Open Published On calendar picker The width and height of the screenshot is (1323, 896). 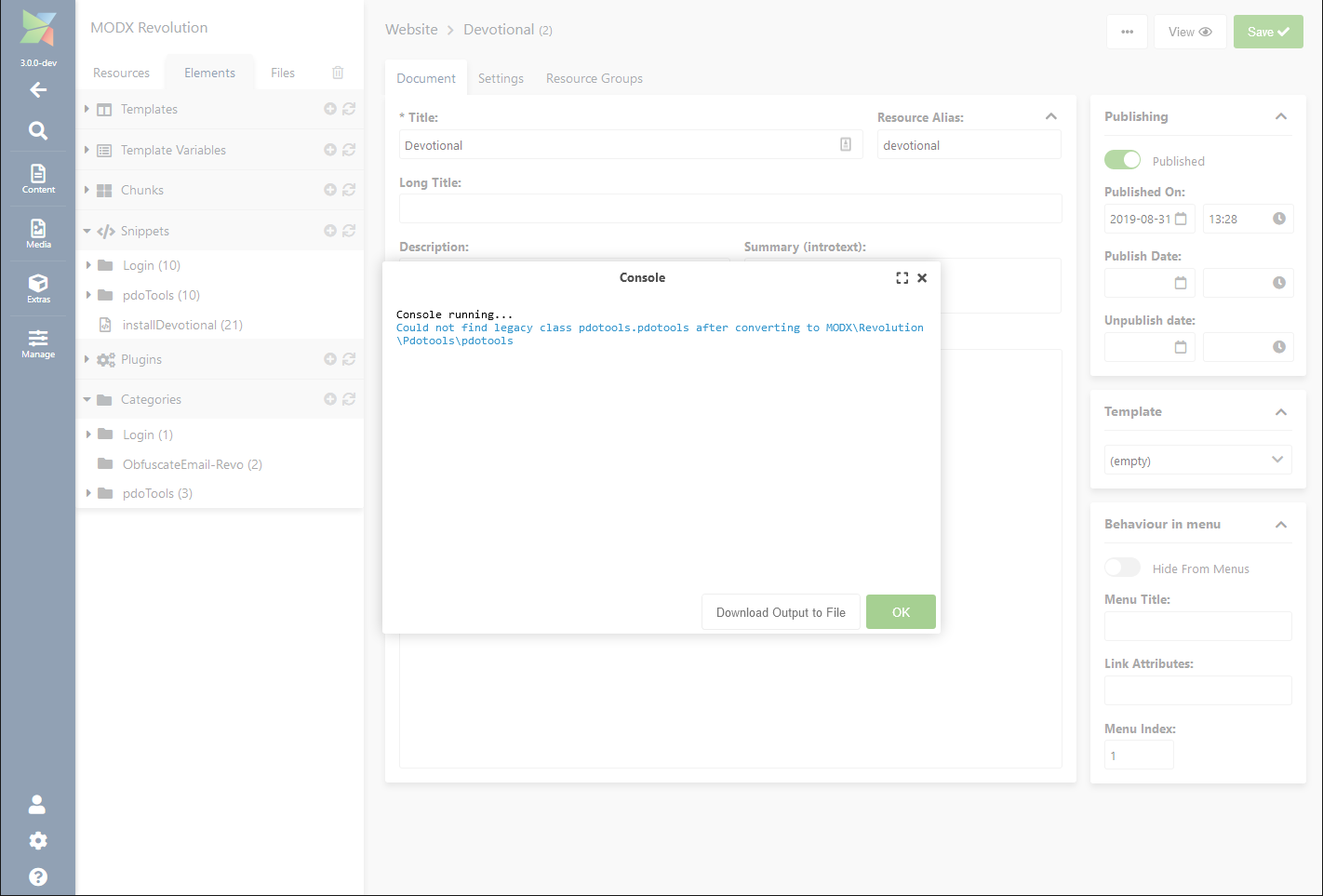[x=1181, y=219]
